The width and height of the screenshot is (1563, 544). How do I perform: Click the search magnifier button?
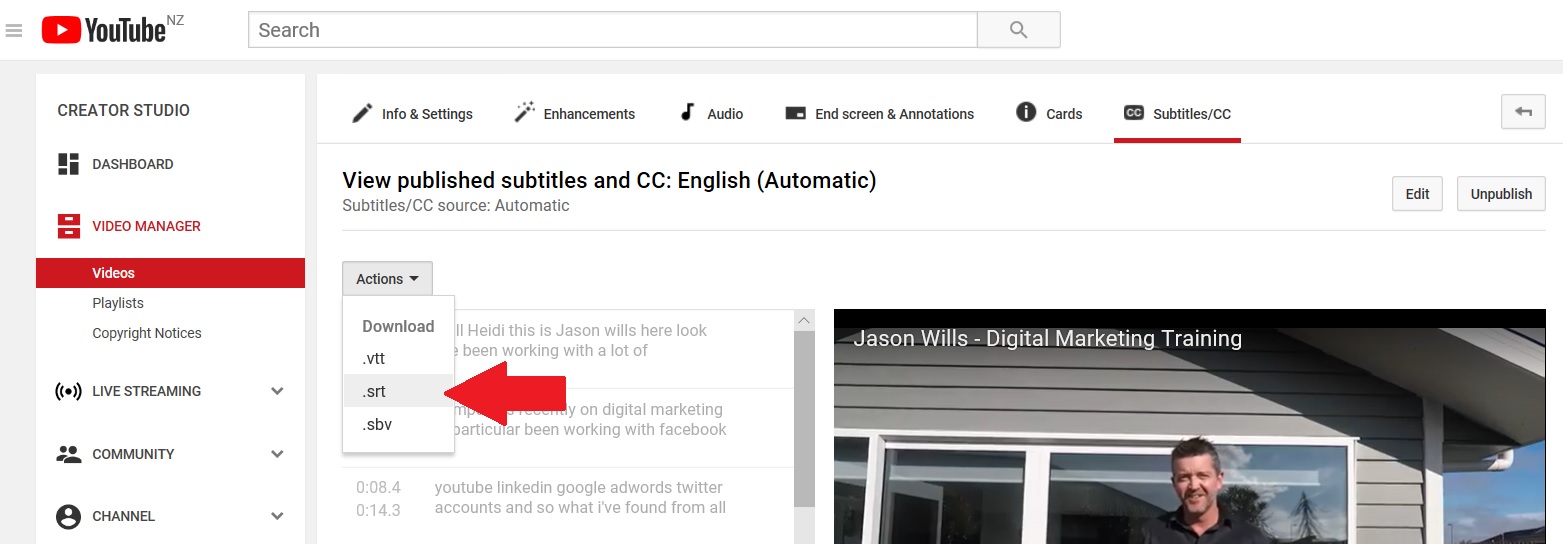click(1018, 30)
